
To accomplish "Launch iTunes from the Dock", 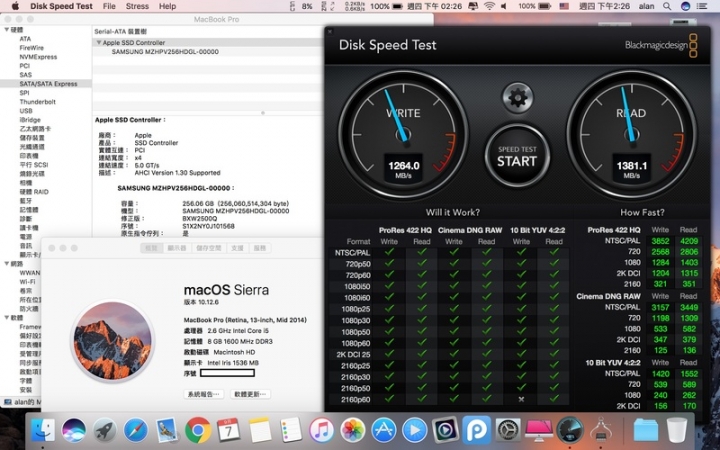I will click(x=321, y=430).
